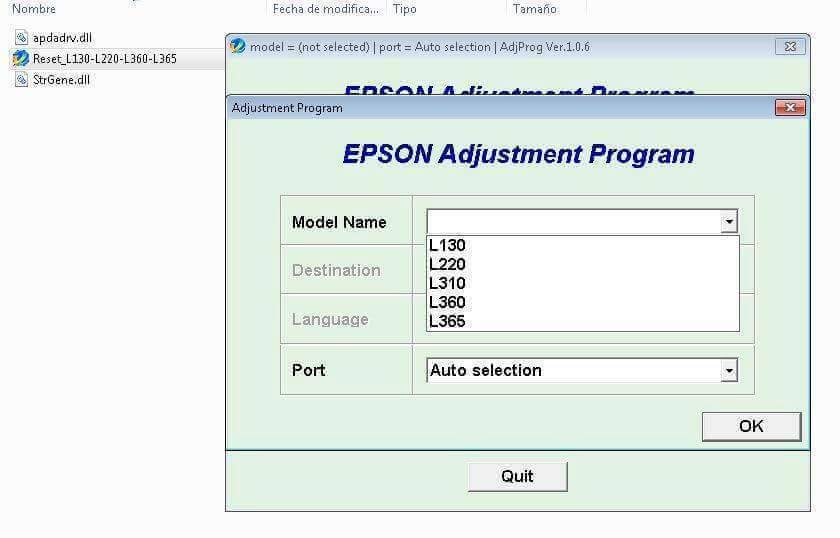The image size is (840, 538).
Task: Click the Model Name label
Action: [339, 222]
